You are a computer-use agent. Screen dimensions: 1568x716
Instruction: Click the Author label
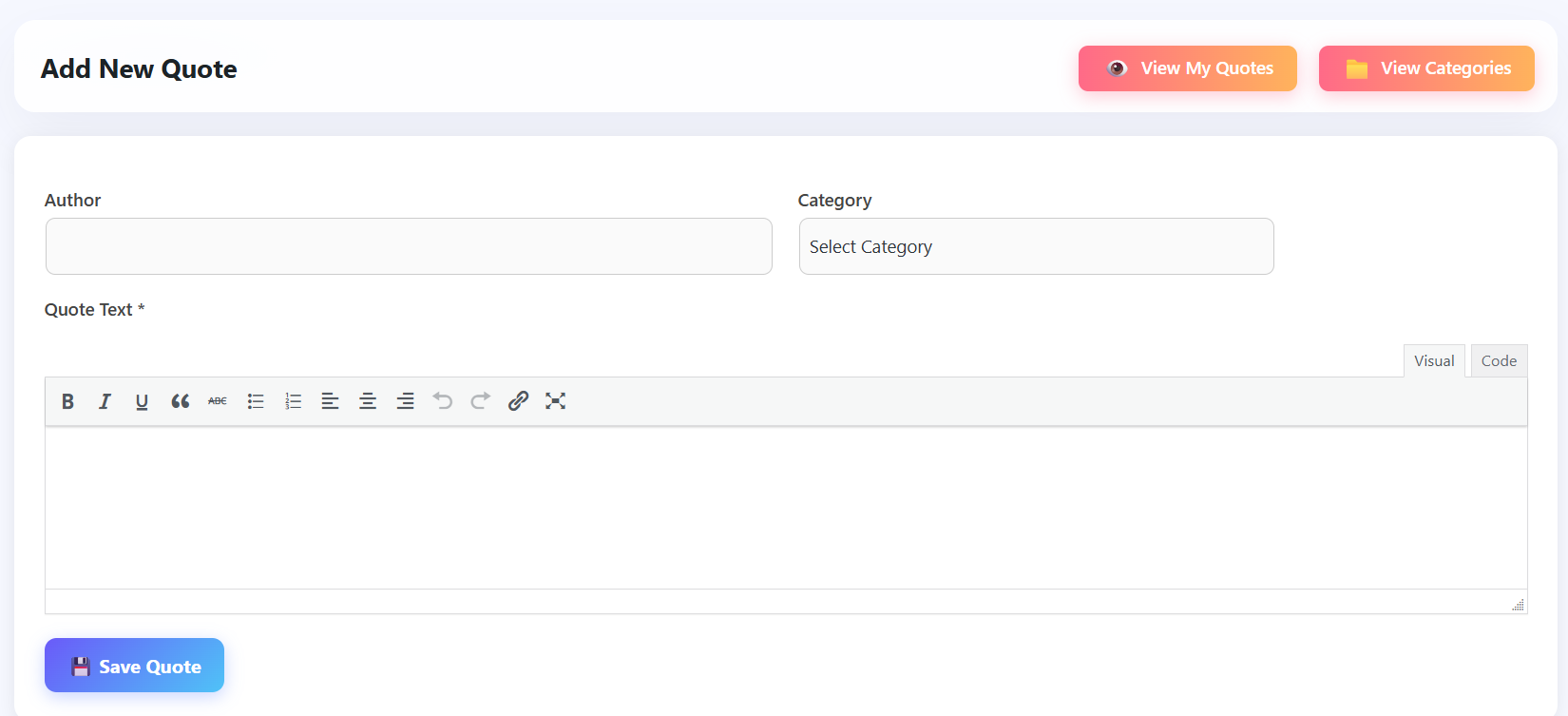72,201
